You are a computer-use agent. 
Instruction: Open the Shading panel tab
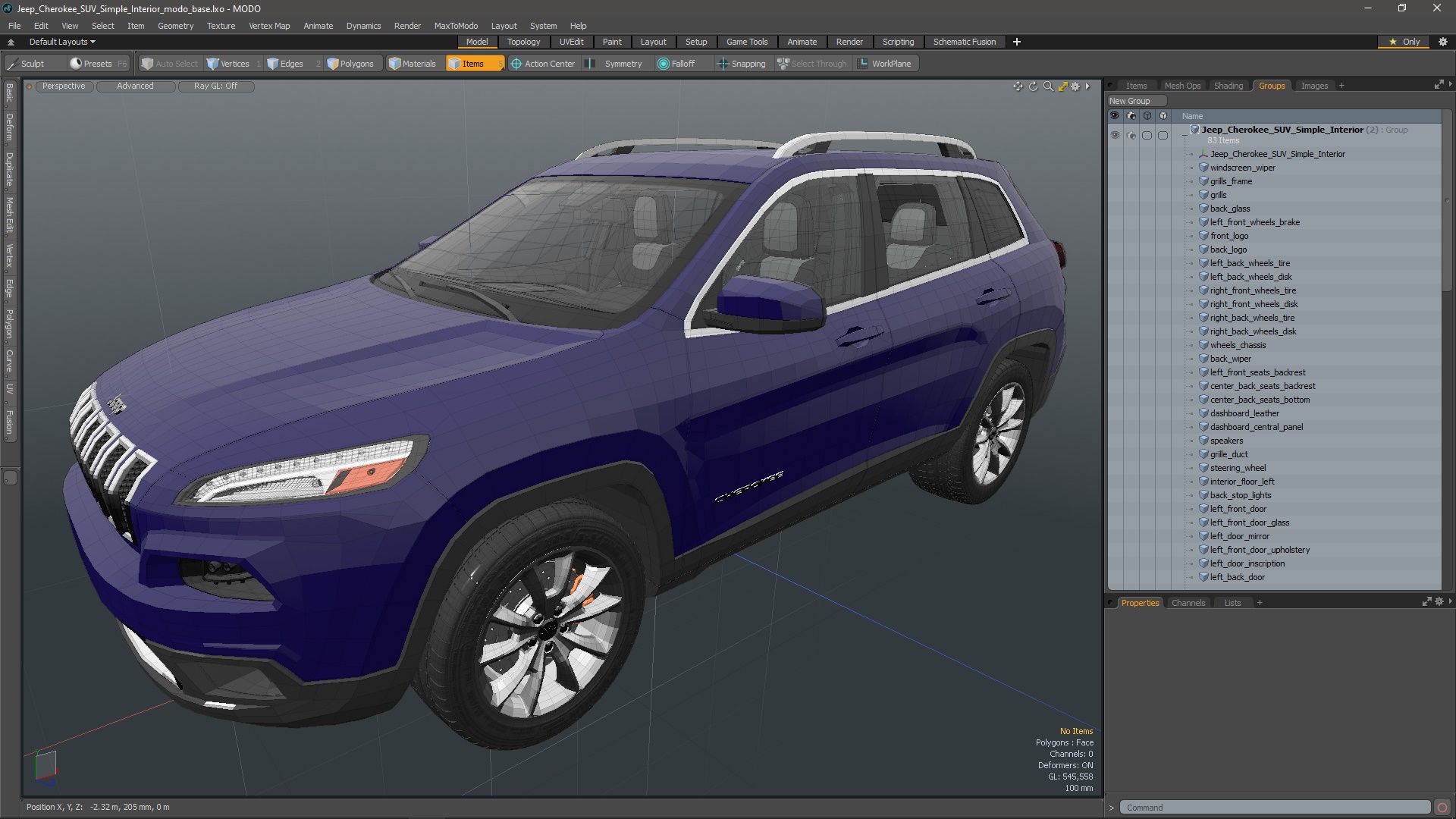point(1228,86)
